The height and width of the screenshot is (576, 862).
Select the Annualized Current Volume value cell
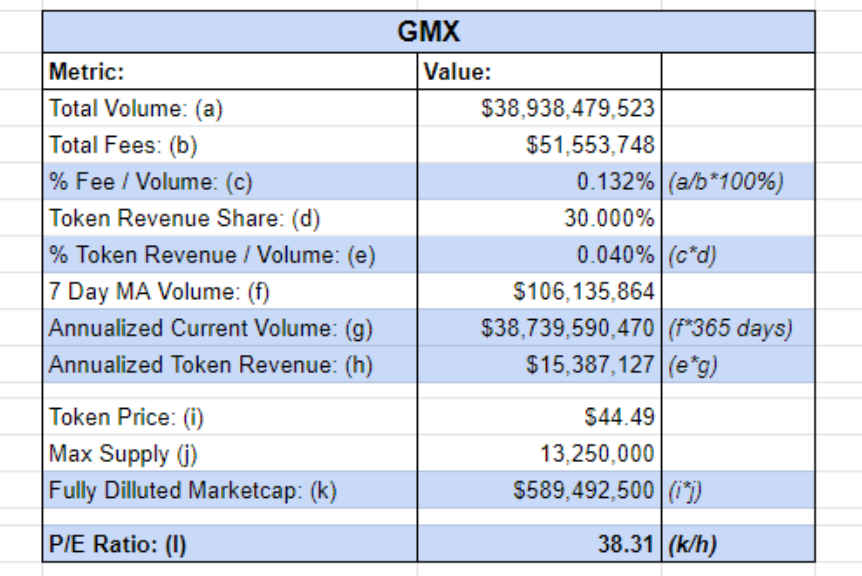(567, 328)
